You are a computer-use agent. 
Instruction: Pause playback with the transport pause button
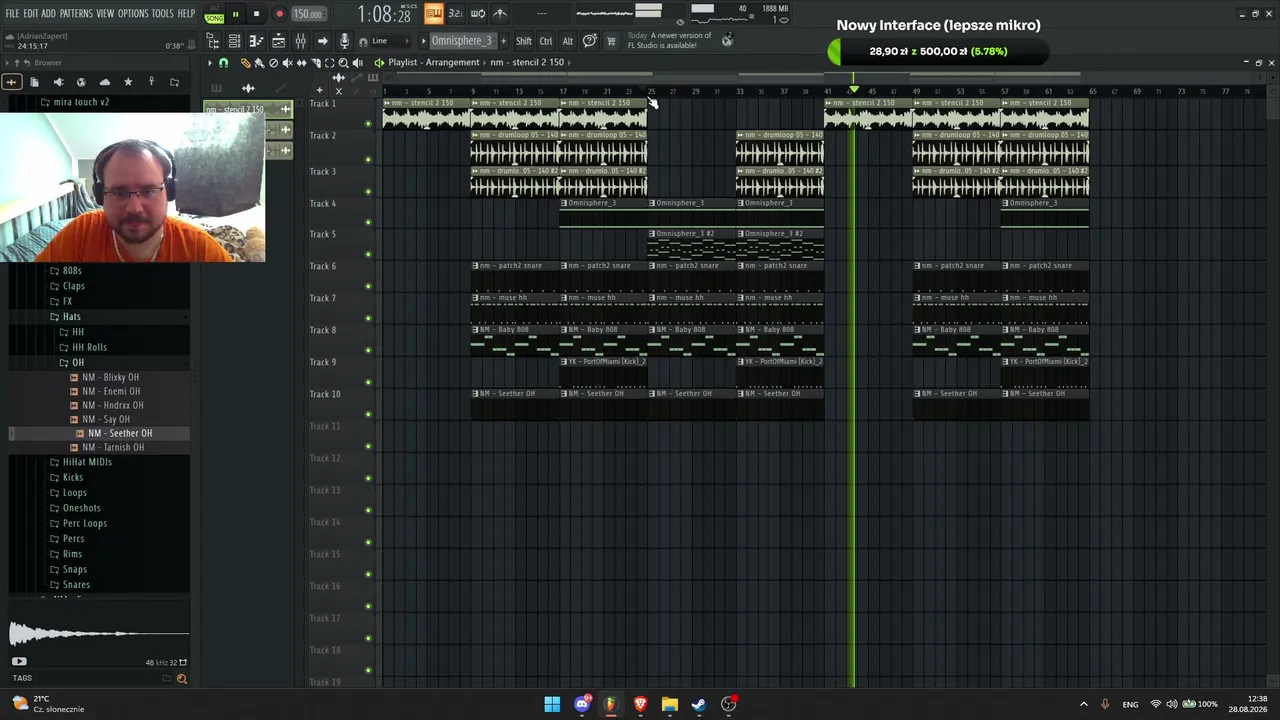pos(235,14)
